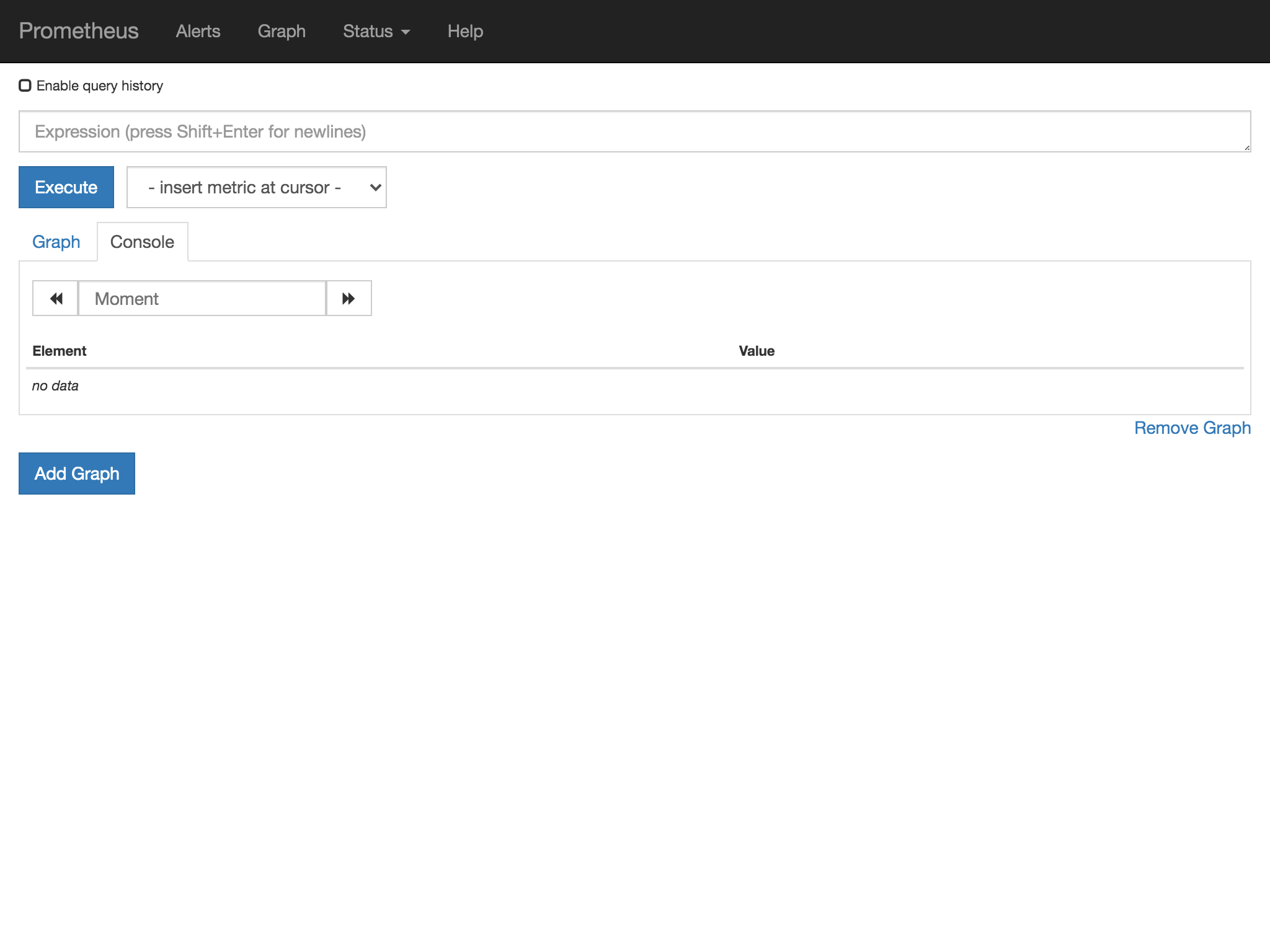The width and height of the screenshot is (1270, 952).
Task: Click the Element column header
Action: click(x=60, y=351)
